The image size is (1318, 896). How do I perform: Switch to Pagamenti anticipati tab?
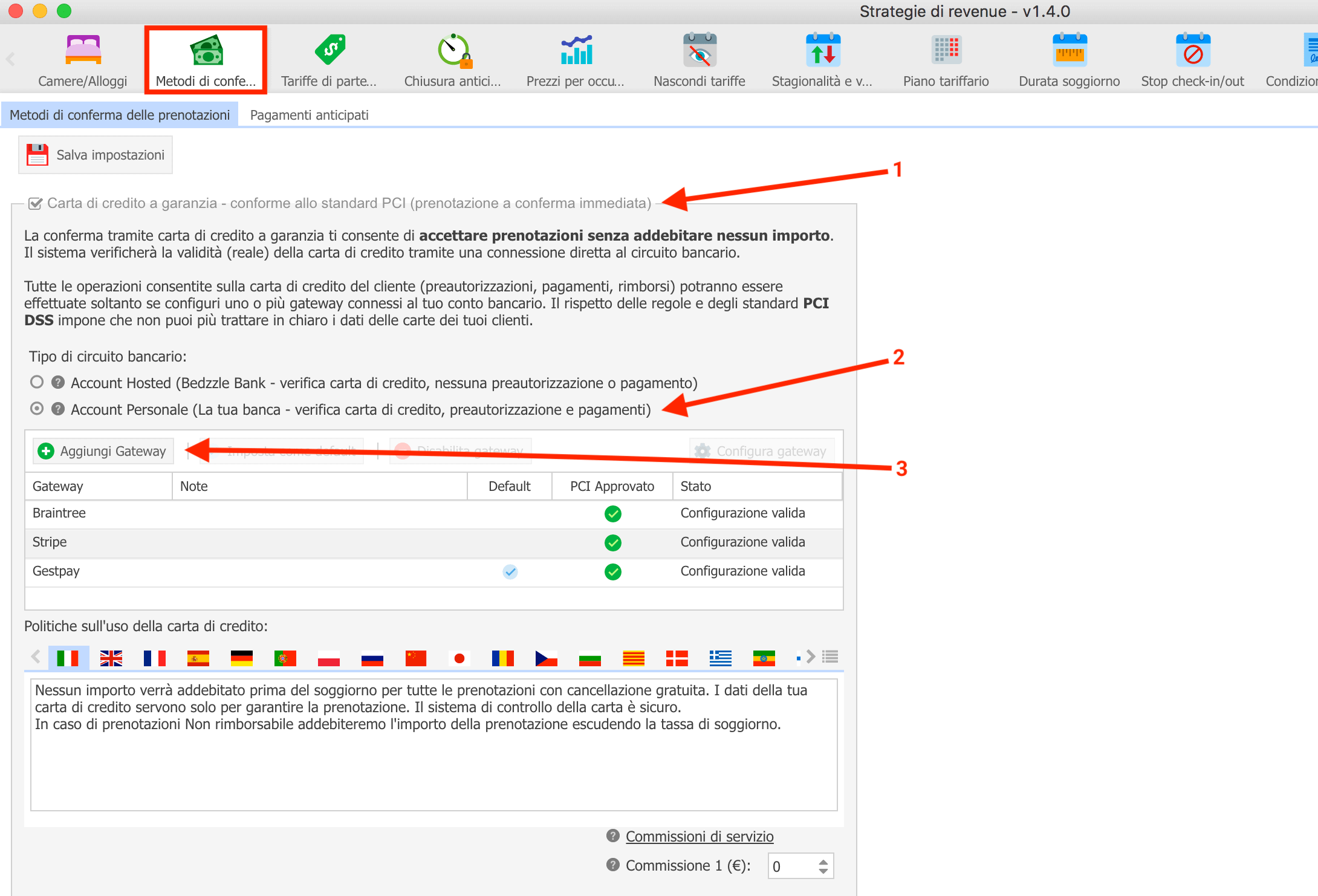point(309,115)
